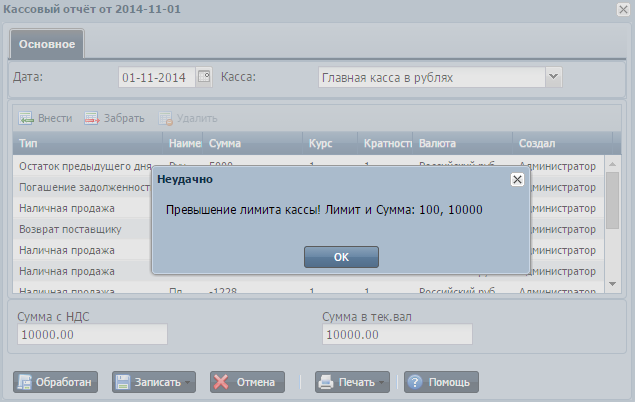Open the Записать dropdown arrow
635x402 pixels.
tap(188, 382)
